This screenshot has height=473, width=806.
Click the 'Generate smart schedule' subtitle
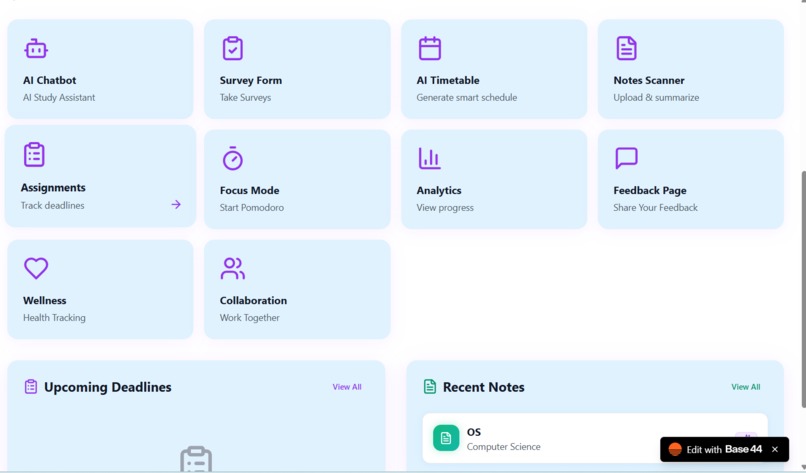point(467,97)
